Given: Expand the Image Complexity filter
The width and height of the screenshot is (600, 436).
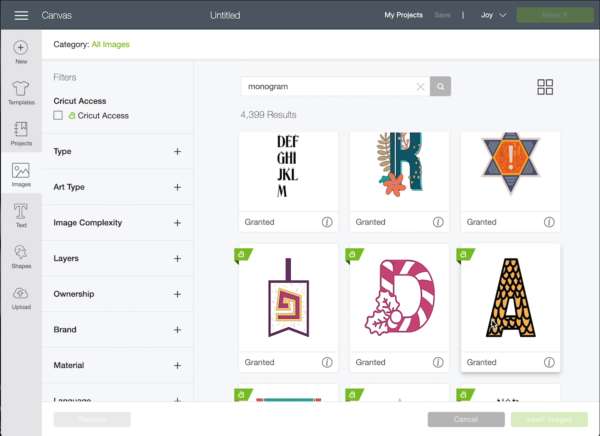Looking at the screenshot, I should coord(177,223).
